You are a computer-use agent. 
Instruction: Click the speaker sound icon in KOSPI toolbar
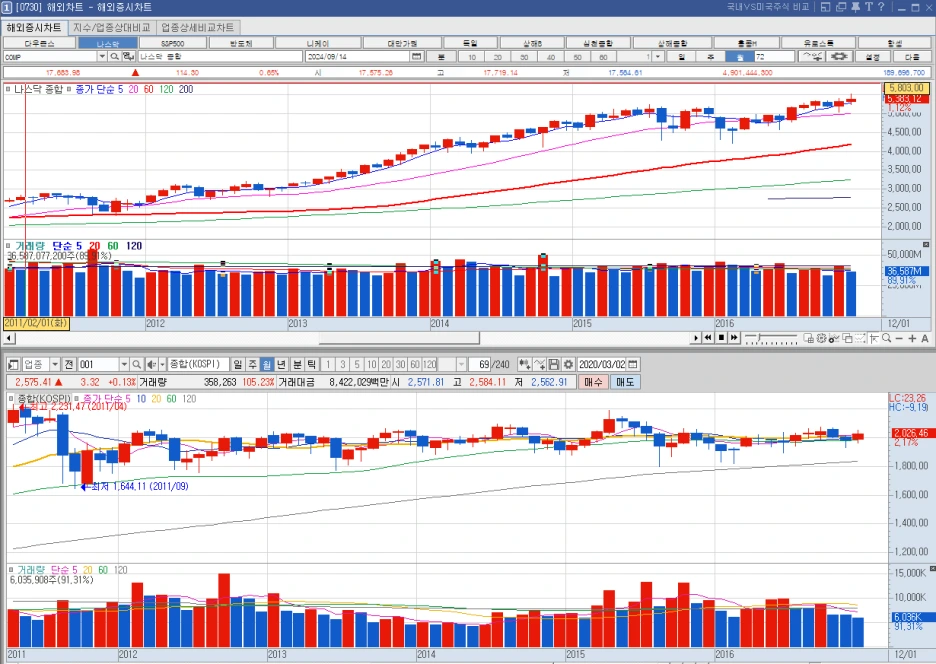(x=152, y=364)
